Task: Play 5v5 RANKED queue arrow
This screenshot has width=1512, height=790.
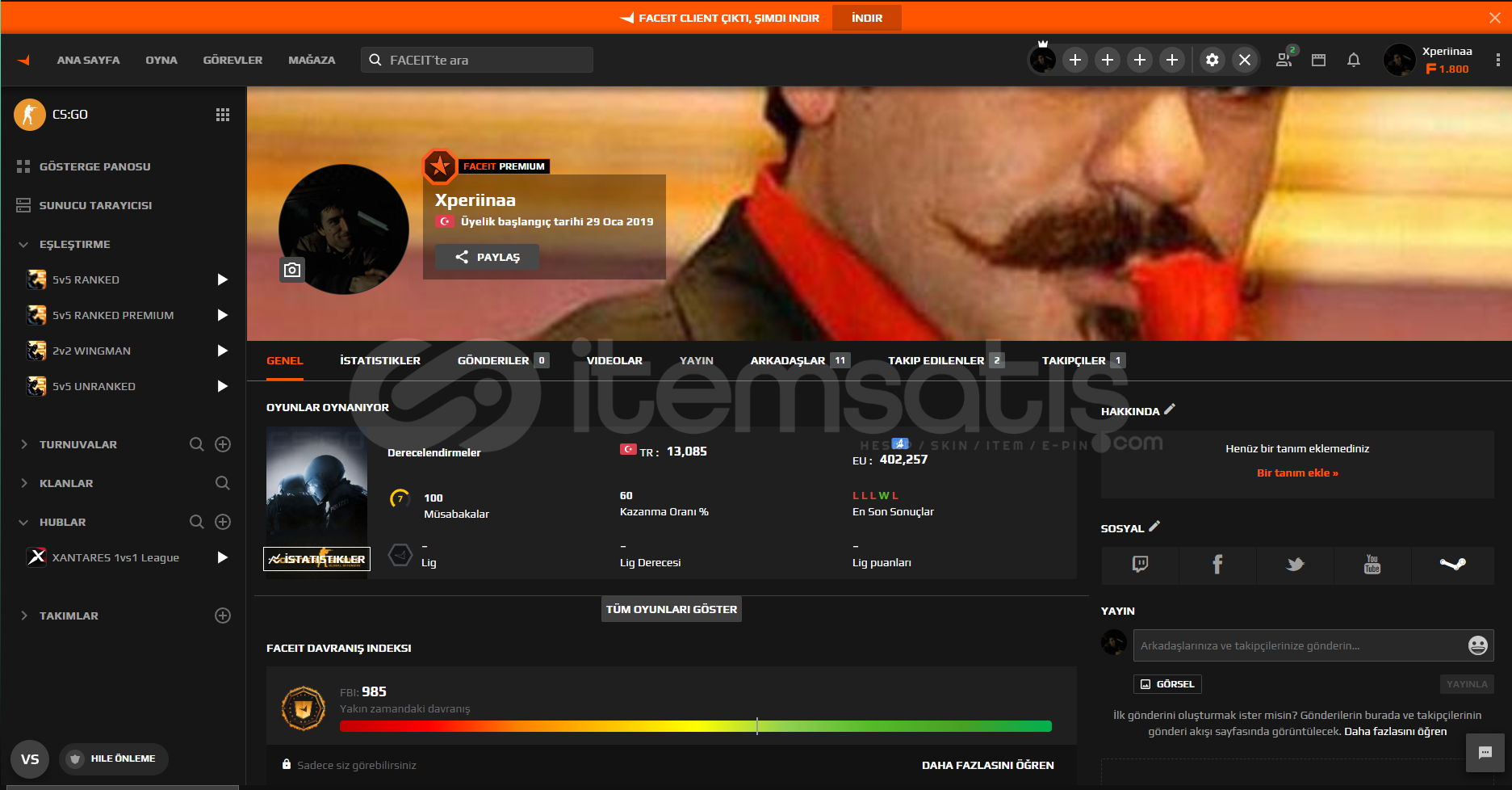Action: click(223, 279)
